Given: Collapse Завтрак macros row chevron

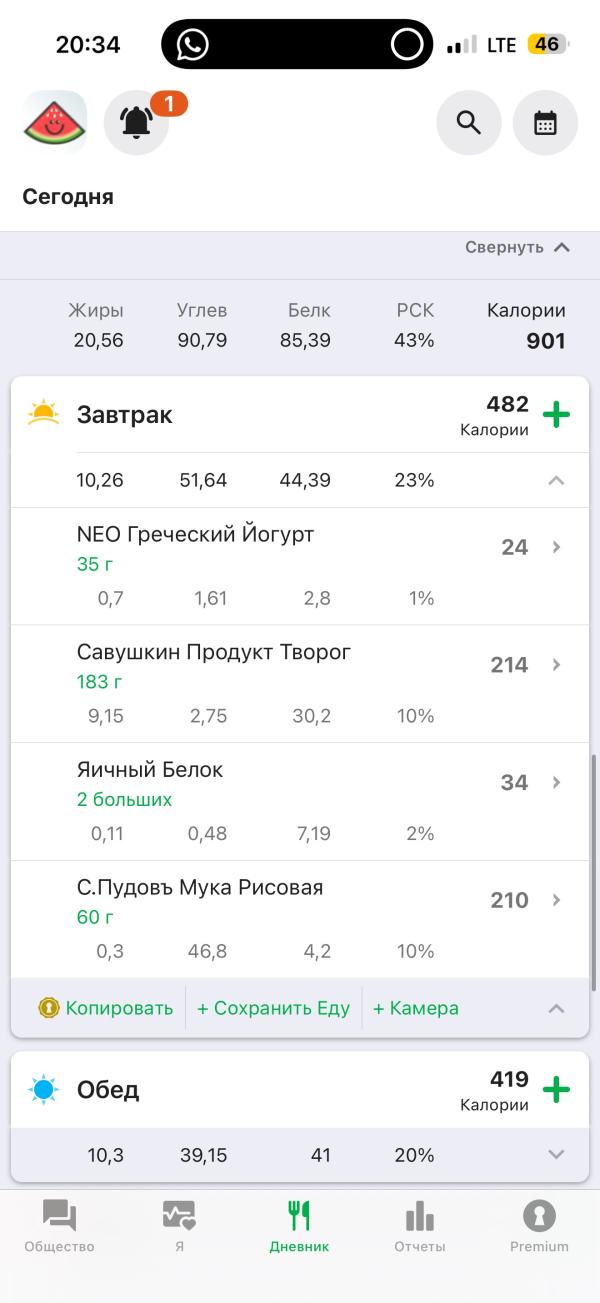Looking at the screenshot, I should [556, 481].
